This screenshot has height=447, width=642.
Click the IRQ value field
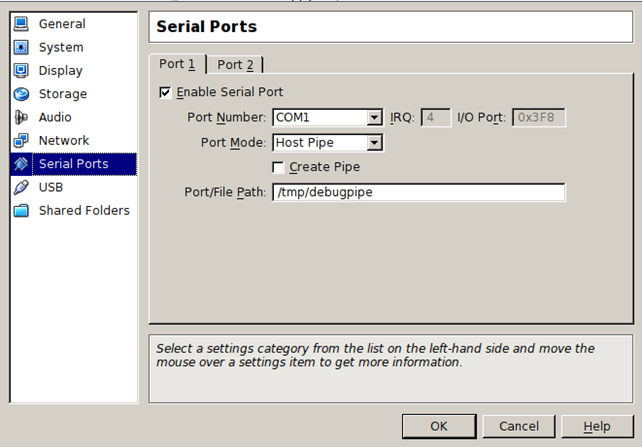(435, 118)
